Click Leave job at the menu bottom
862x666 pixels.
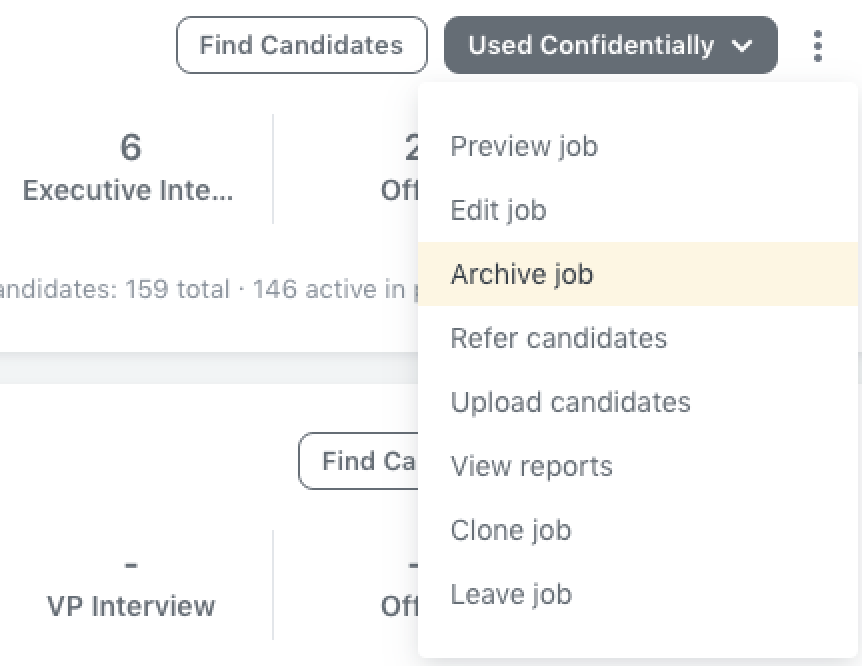pyautogui.click(x=511, y=594)
